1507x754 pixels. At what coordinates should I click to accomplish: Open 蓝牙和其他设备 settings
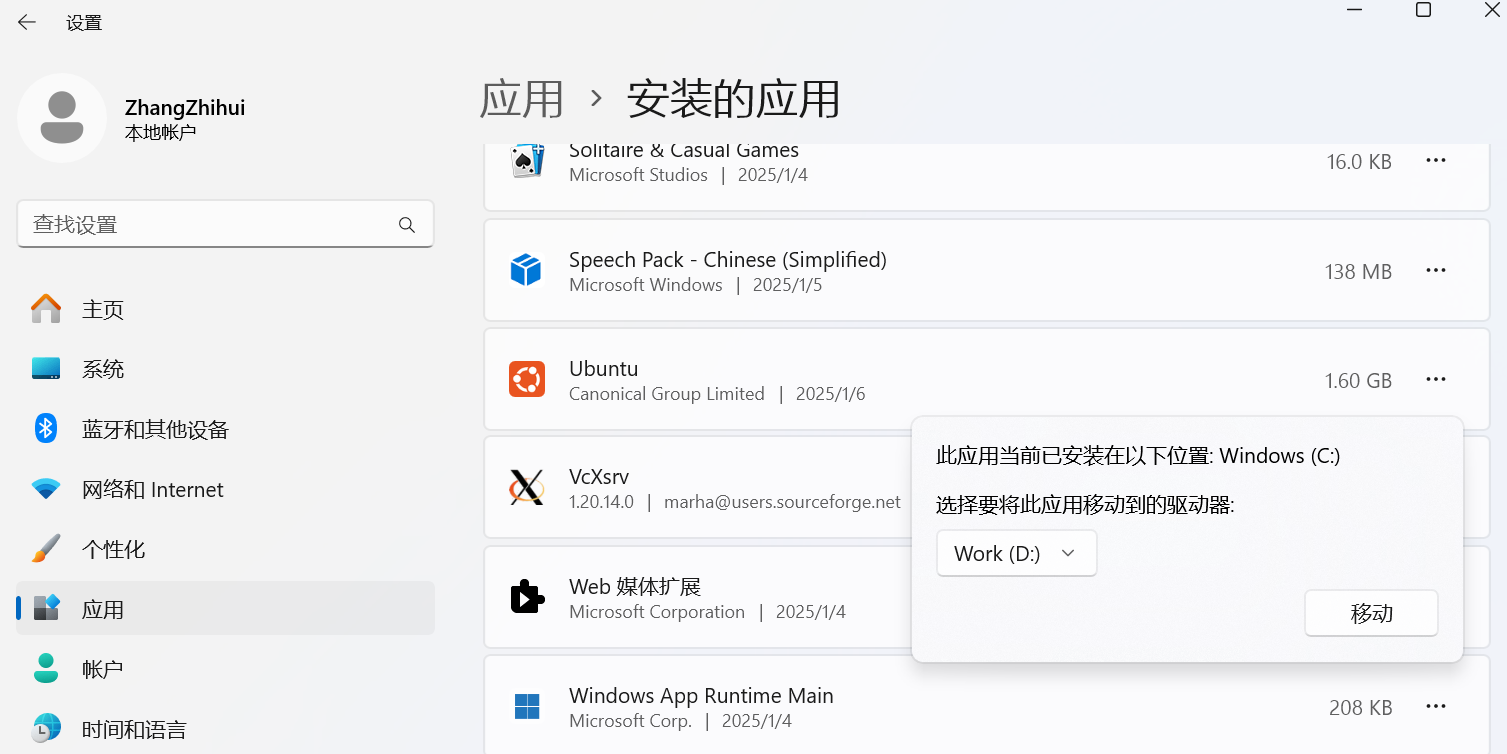[226, 429]
